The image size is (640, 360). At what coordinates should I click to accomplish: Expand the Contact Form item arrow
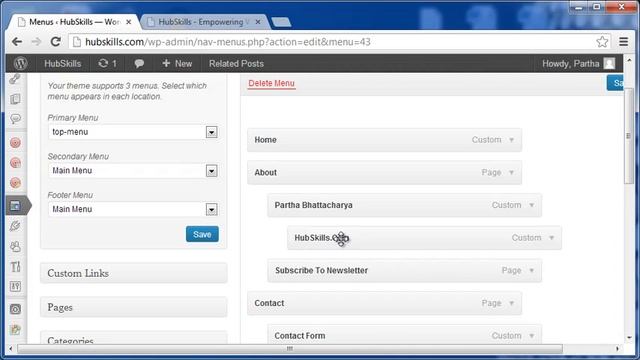[531, 336]
